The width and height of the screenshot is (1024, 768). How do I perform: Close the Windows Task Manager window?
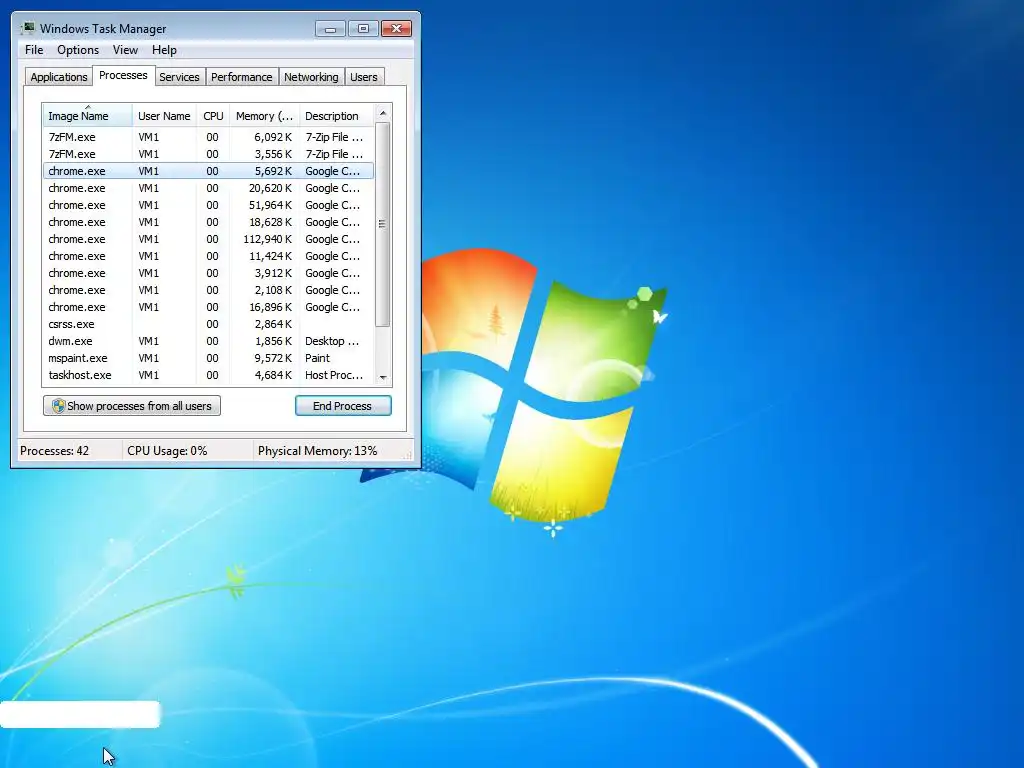coord(396,29)
